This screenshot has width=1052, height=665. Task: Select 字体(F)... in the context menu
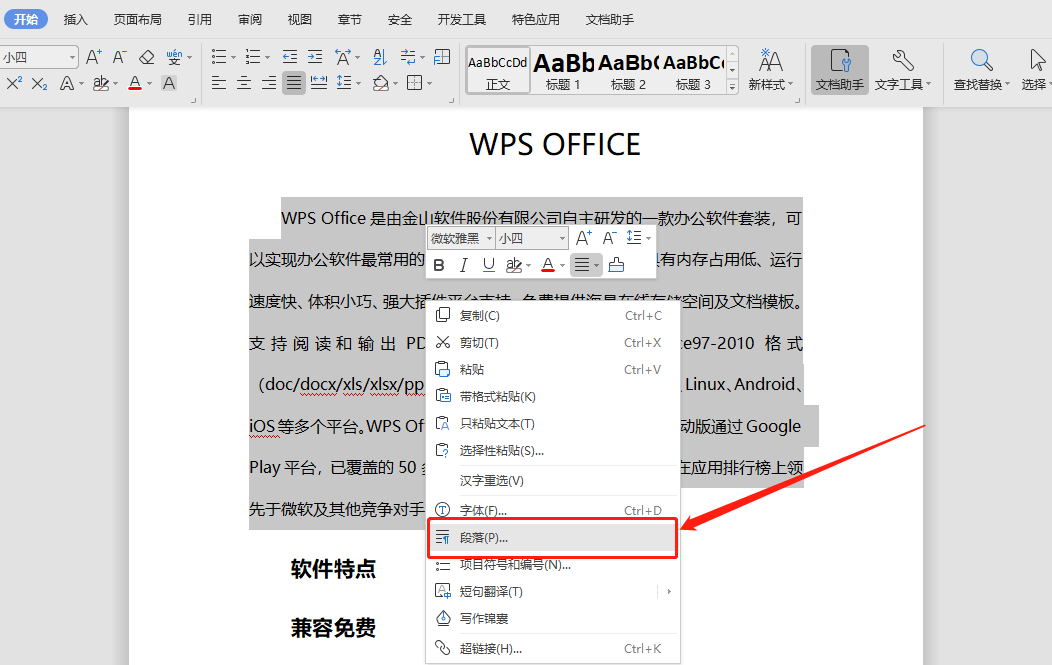[552, 511]
